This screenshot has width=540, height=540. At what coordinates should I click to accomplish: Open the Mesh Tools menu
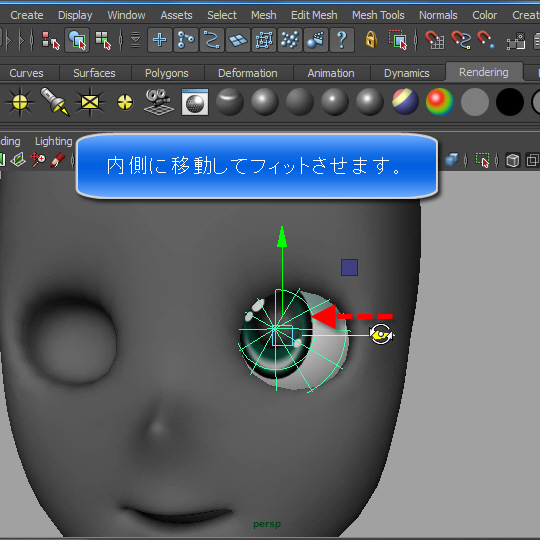378,15
